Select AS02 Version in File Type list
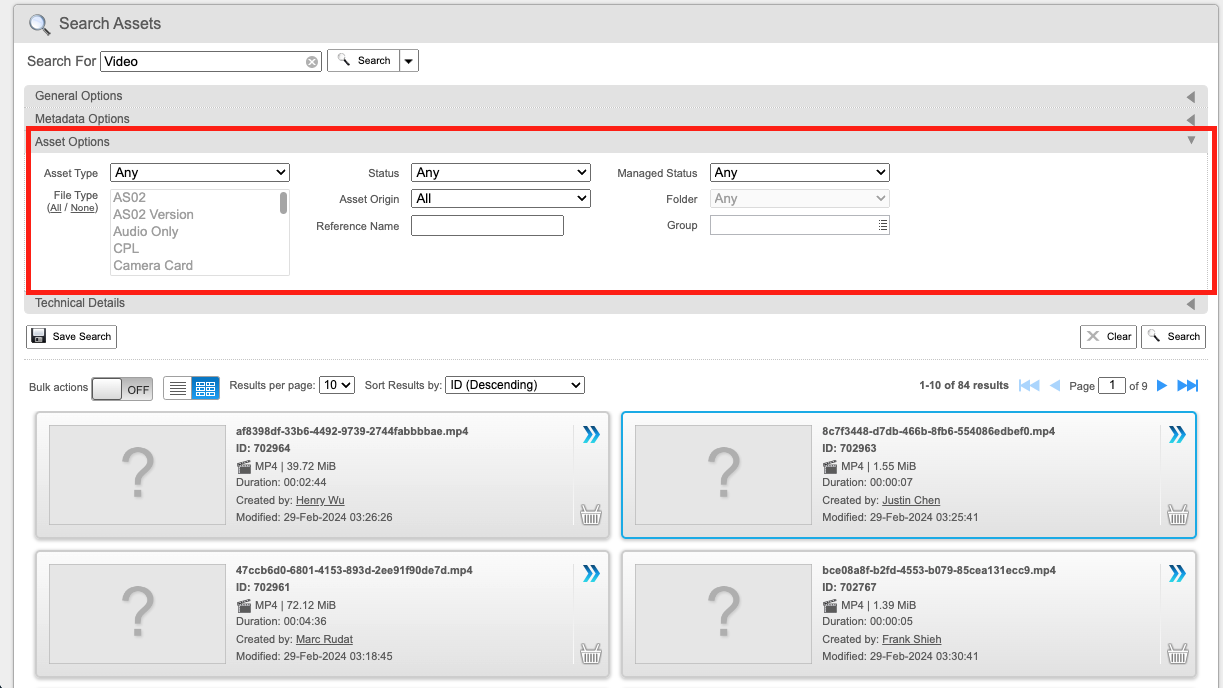Image resolution: width=1223 pixels, height=688 pixels. coord(153,215)
